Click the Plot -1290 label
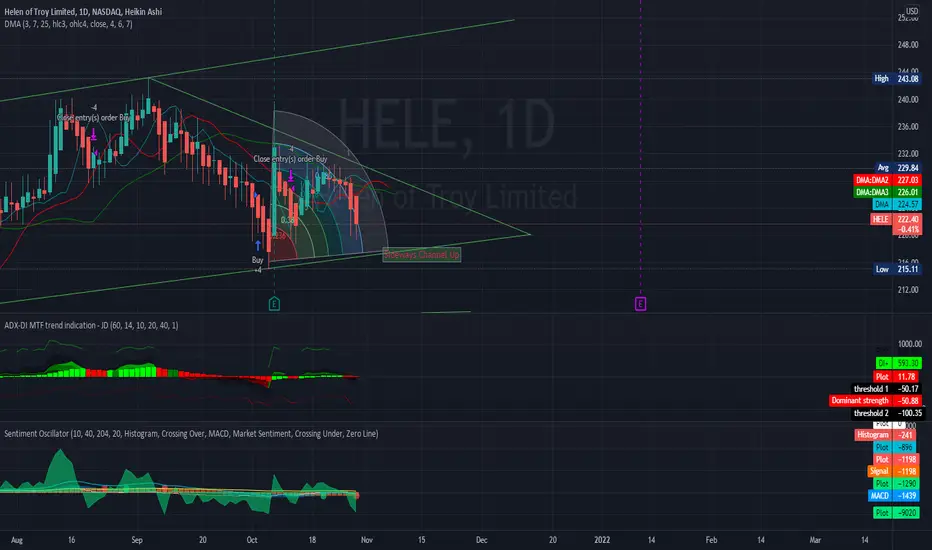The width and height of the screenshot is (932, 550). 896,483
